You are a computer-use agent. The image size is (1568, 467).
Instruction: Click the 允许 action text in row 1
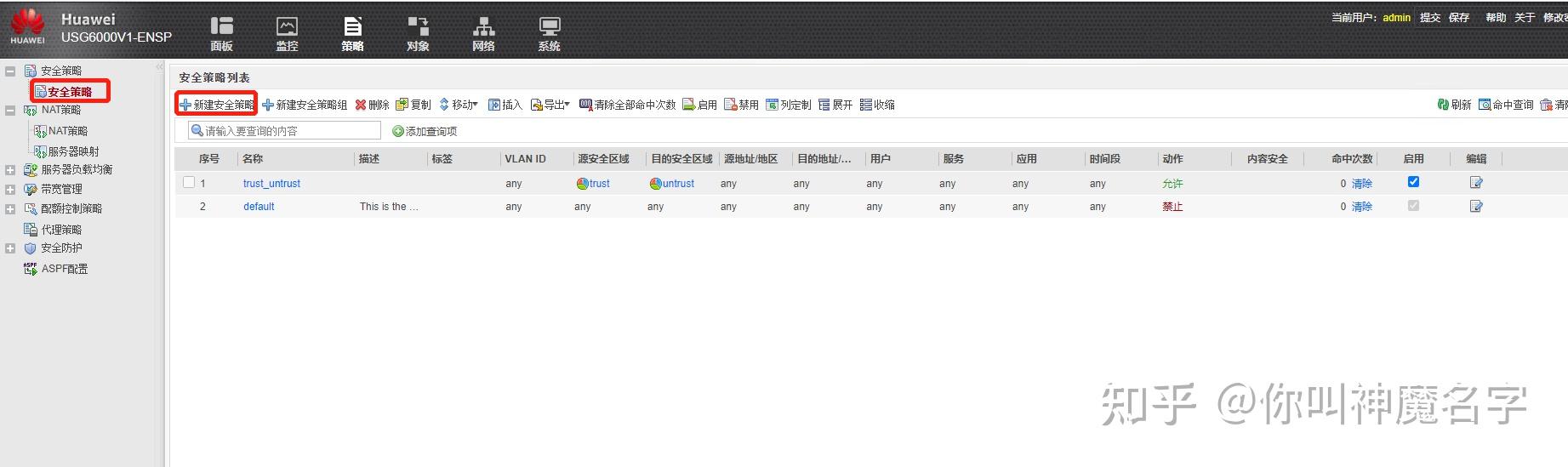[1172, 184]
